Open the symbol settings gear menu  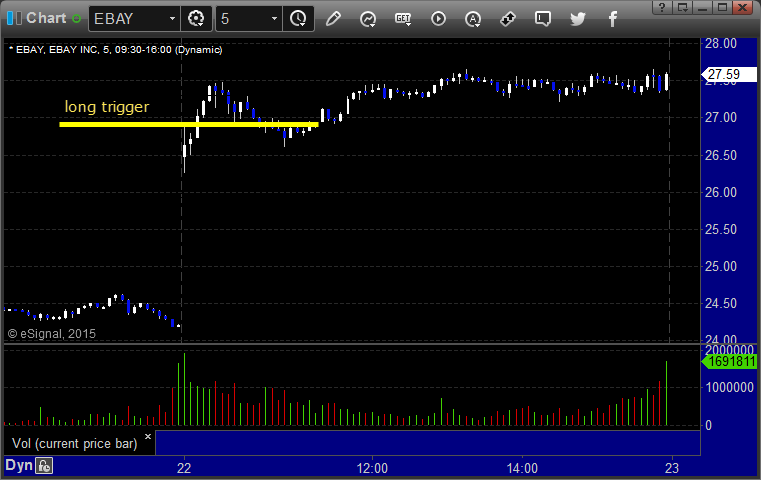point(196,19)
